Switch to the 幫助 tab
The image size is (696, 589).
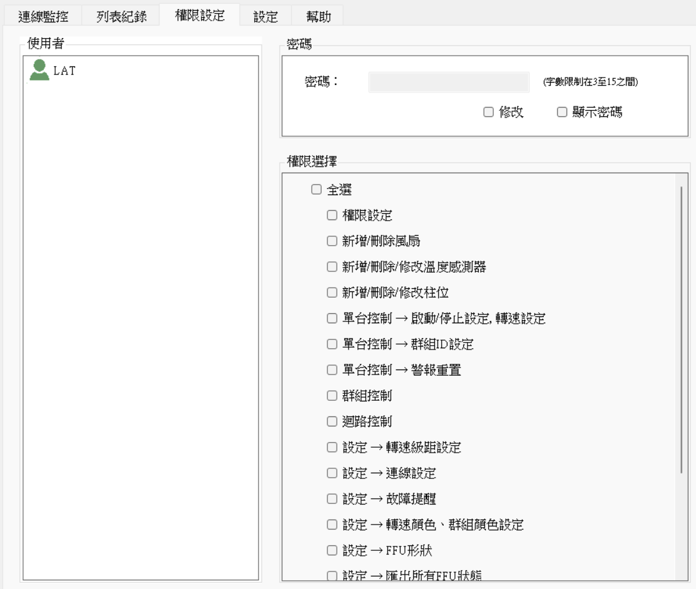(x=317, y=16)
